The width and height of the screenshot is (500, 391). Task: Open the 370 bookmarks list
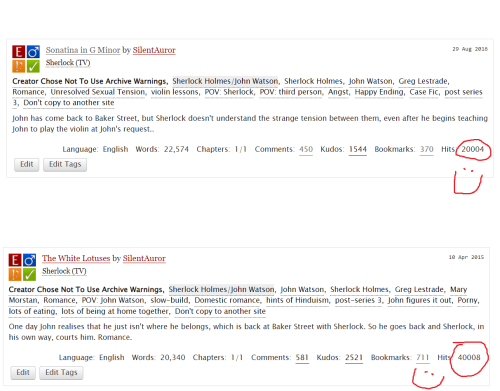[x=427, y=149]
